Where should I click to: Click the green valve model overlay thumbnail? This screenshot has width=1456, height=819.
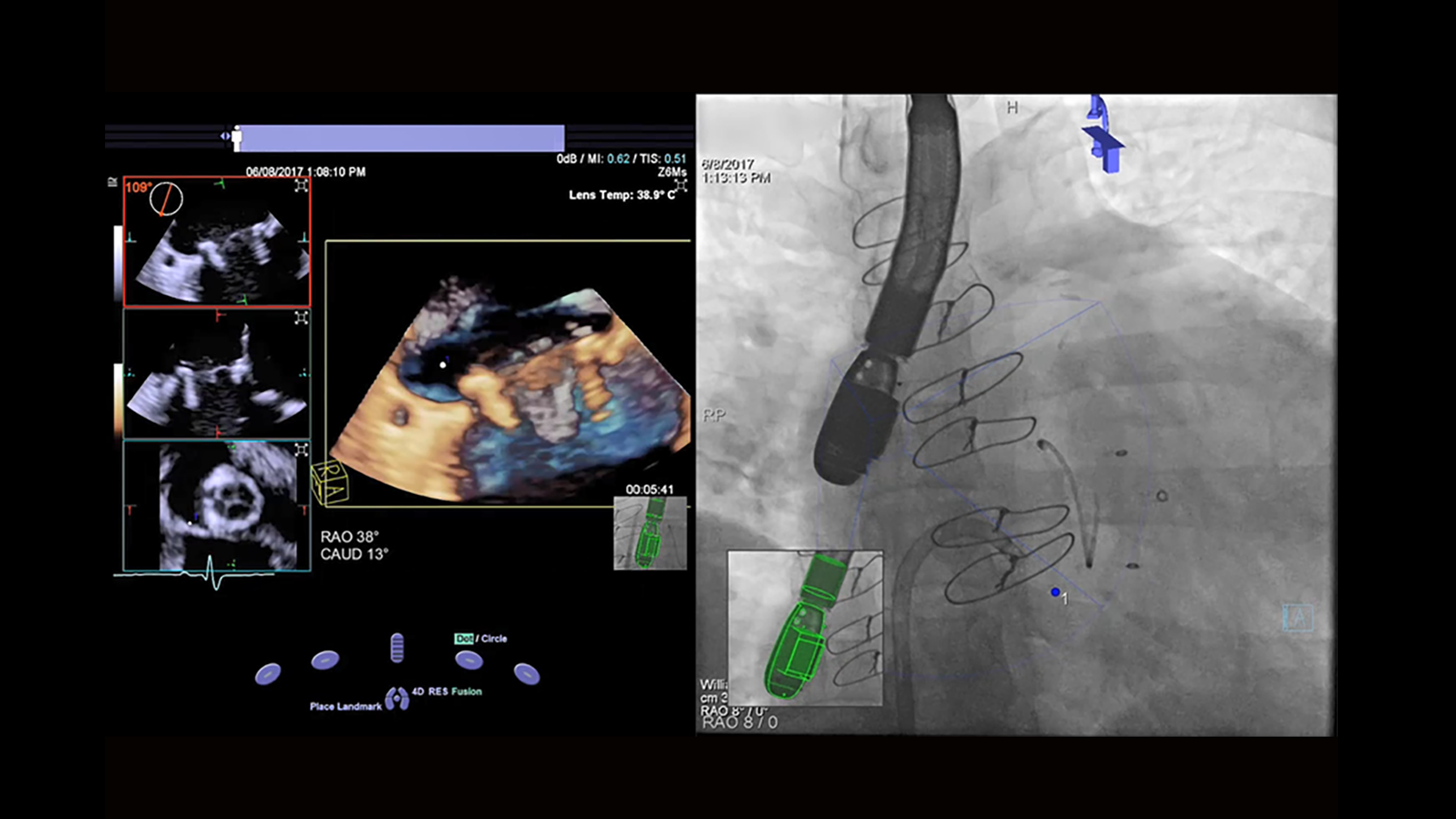point(651,533)
